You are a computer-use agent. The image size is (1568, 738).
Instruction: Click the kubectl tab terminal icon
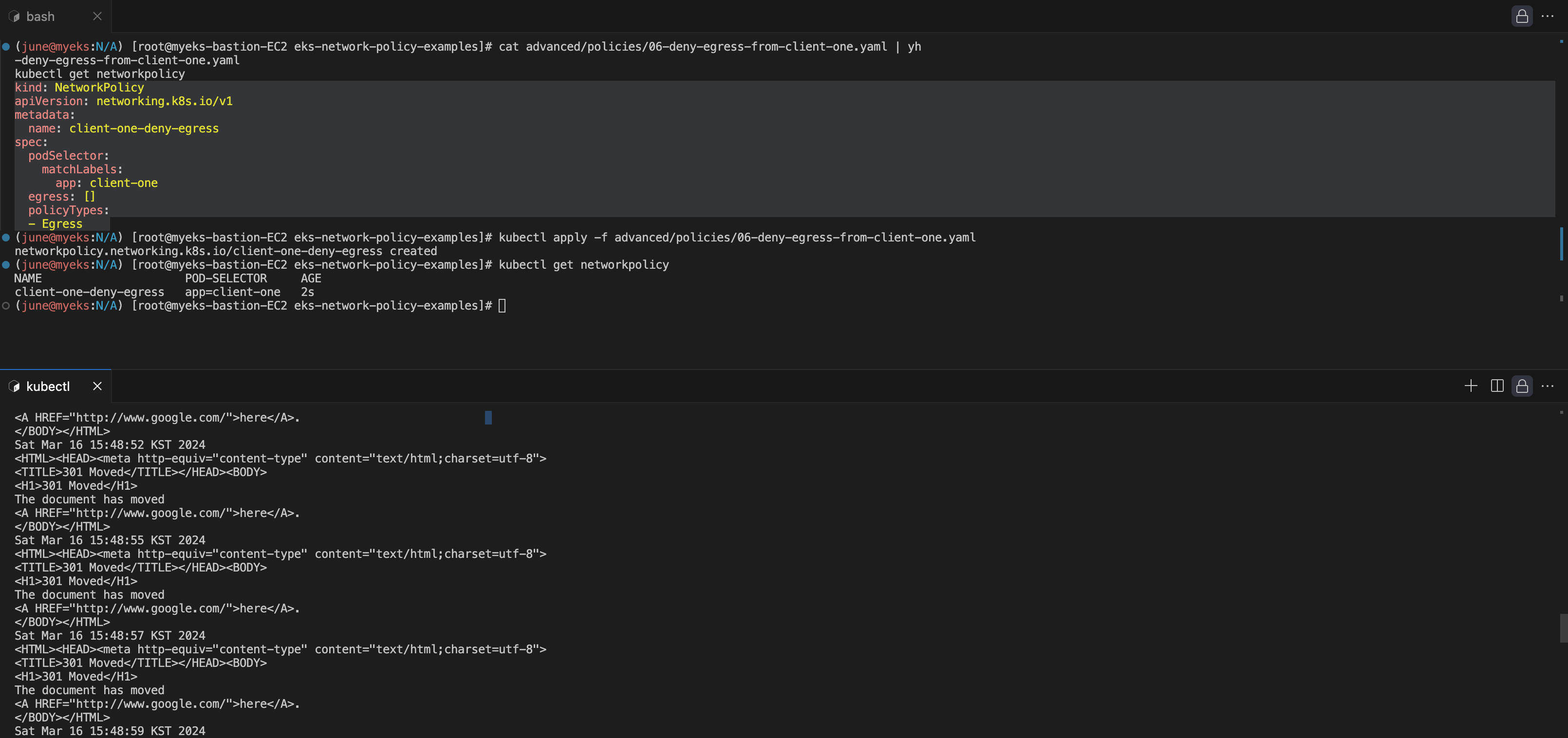[x=14, y=387]
